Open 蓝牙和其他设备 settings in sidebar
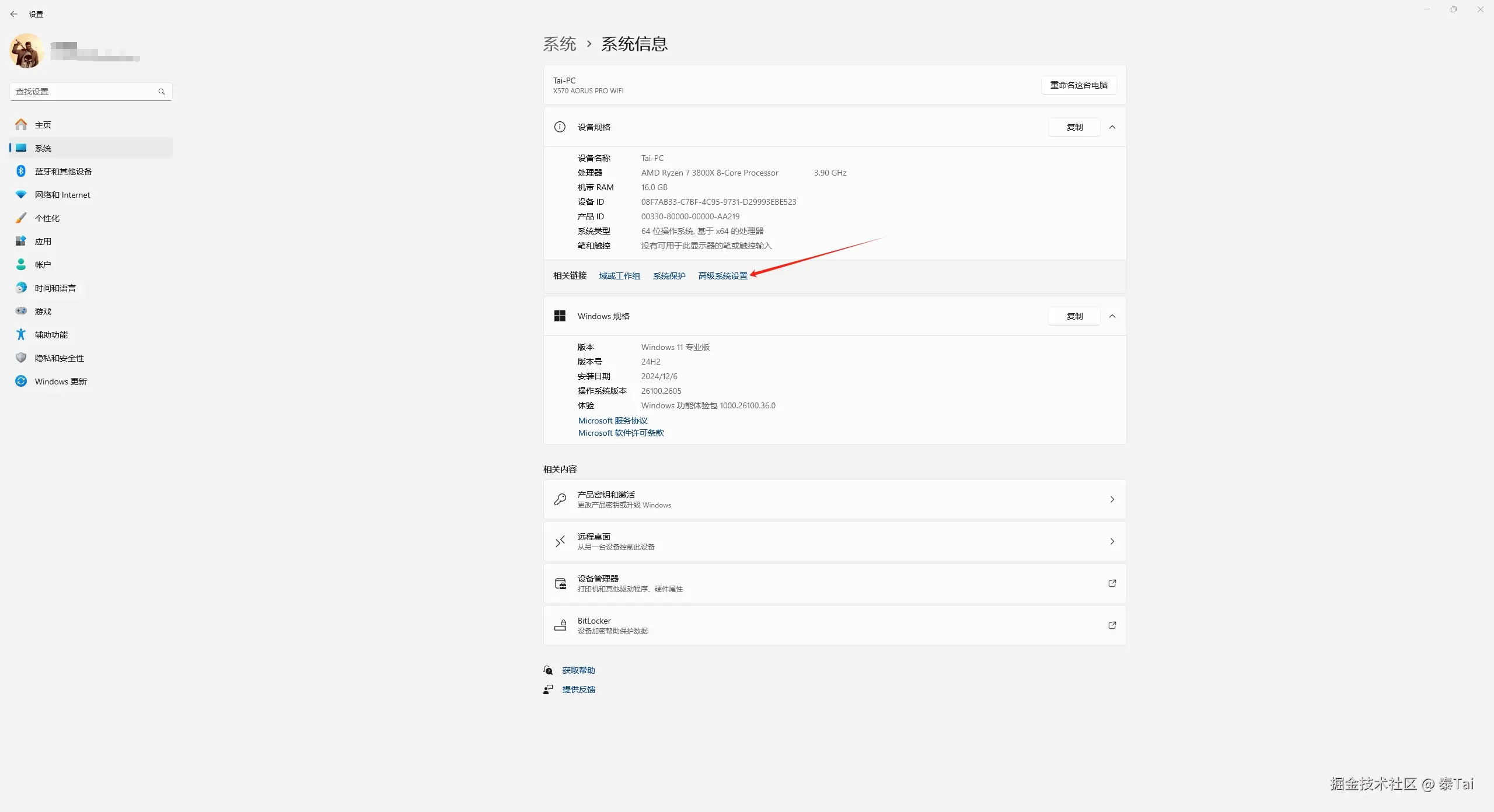Image resolution: width=1494 pixels, height=812 pixels. pos(62,171)
